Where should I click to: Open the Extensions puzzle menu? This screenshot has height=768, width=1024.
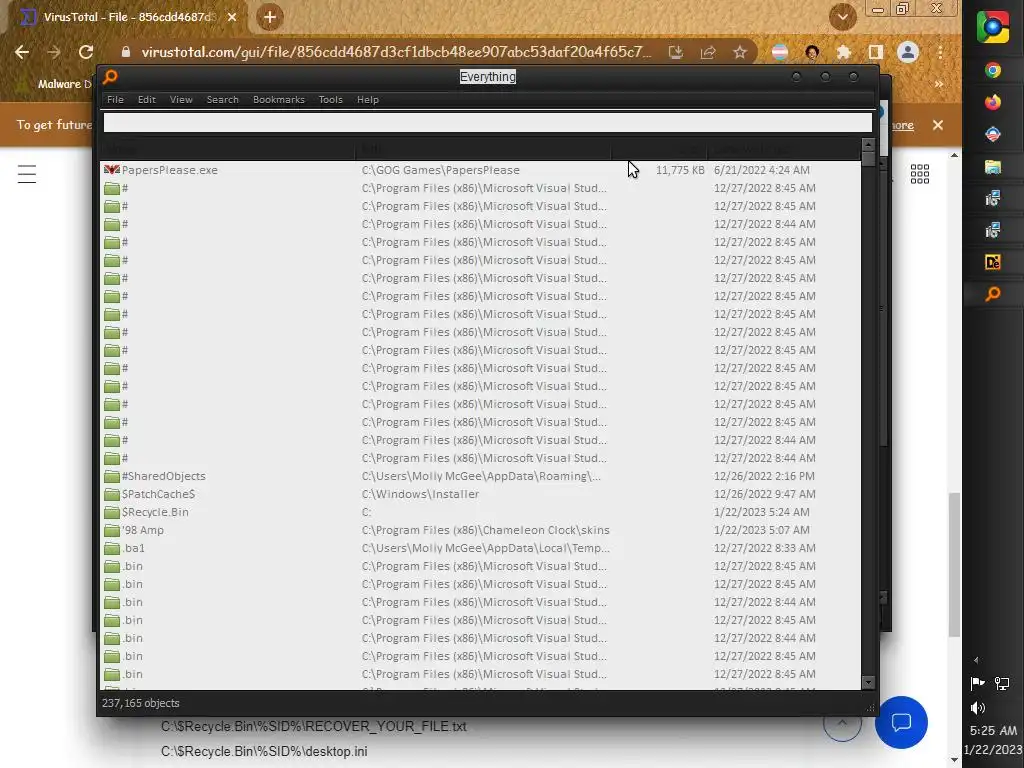tap(844, 52)
